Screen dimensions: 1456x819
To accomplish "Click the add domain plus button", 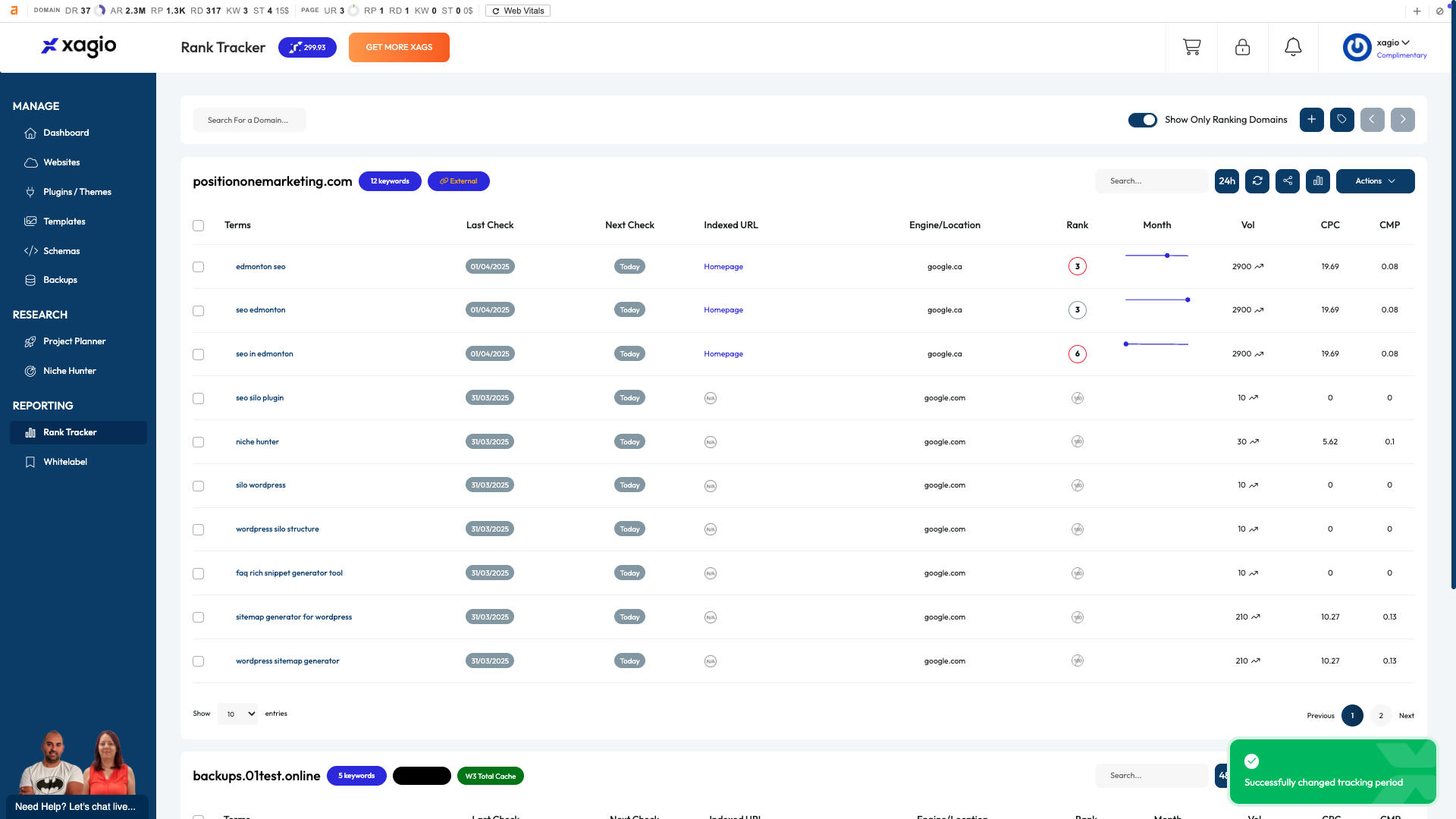I will pos(1311,120).
